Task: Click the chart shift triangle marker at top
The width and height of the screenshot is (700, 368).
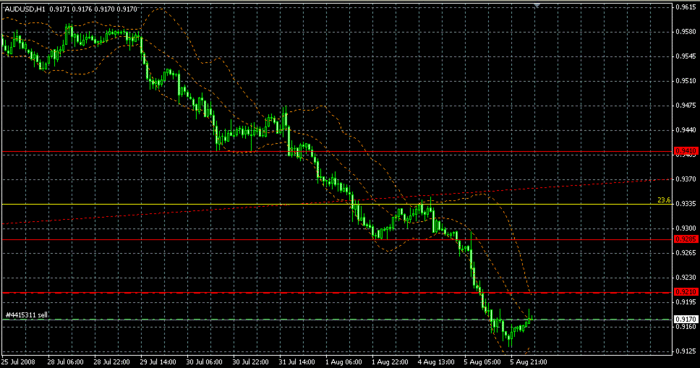Action: click(537, 5)
